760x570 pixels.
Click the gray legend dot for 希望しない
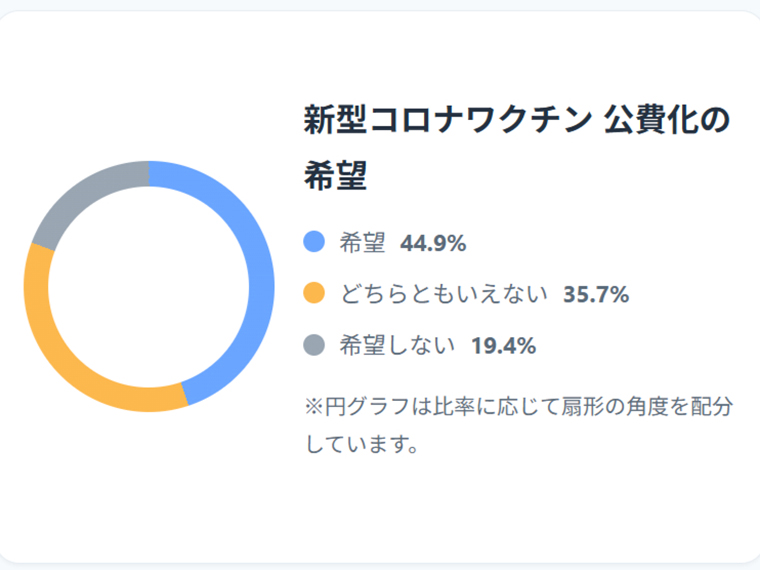(x=314, y=346)
